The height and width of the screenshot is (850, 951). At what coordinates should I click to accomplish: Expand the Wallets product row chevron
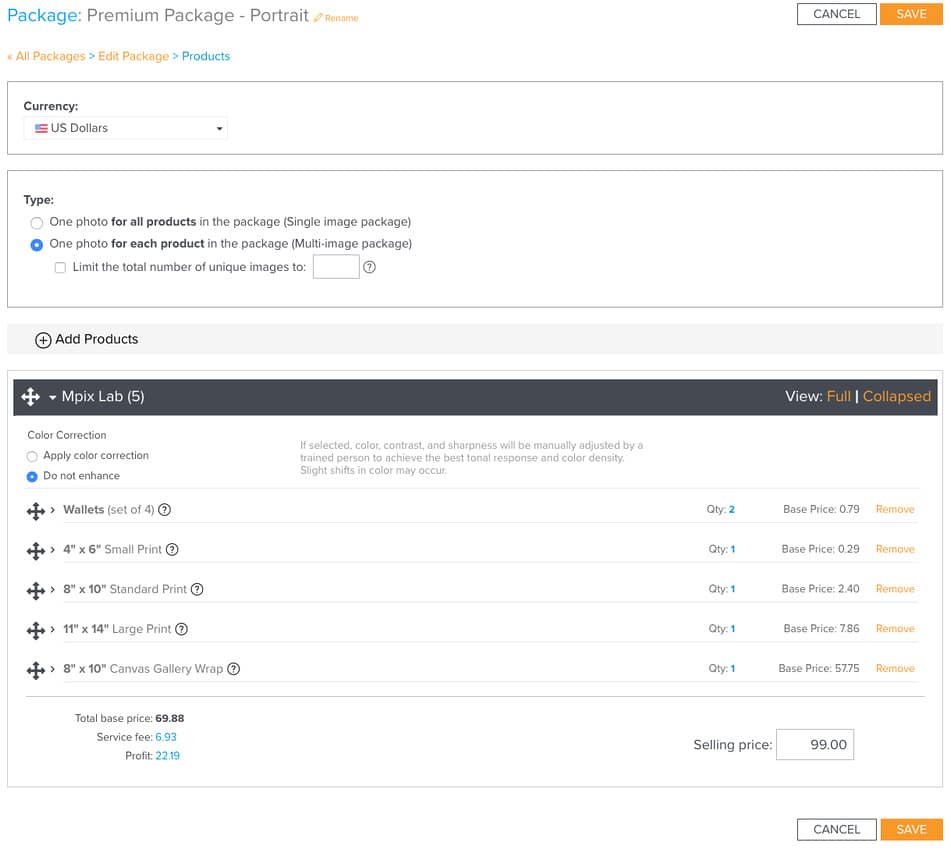53,510
